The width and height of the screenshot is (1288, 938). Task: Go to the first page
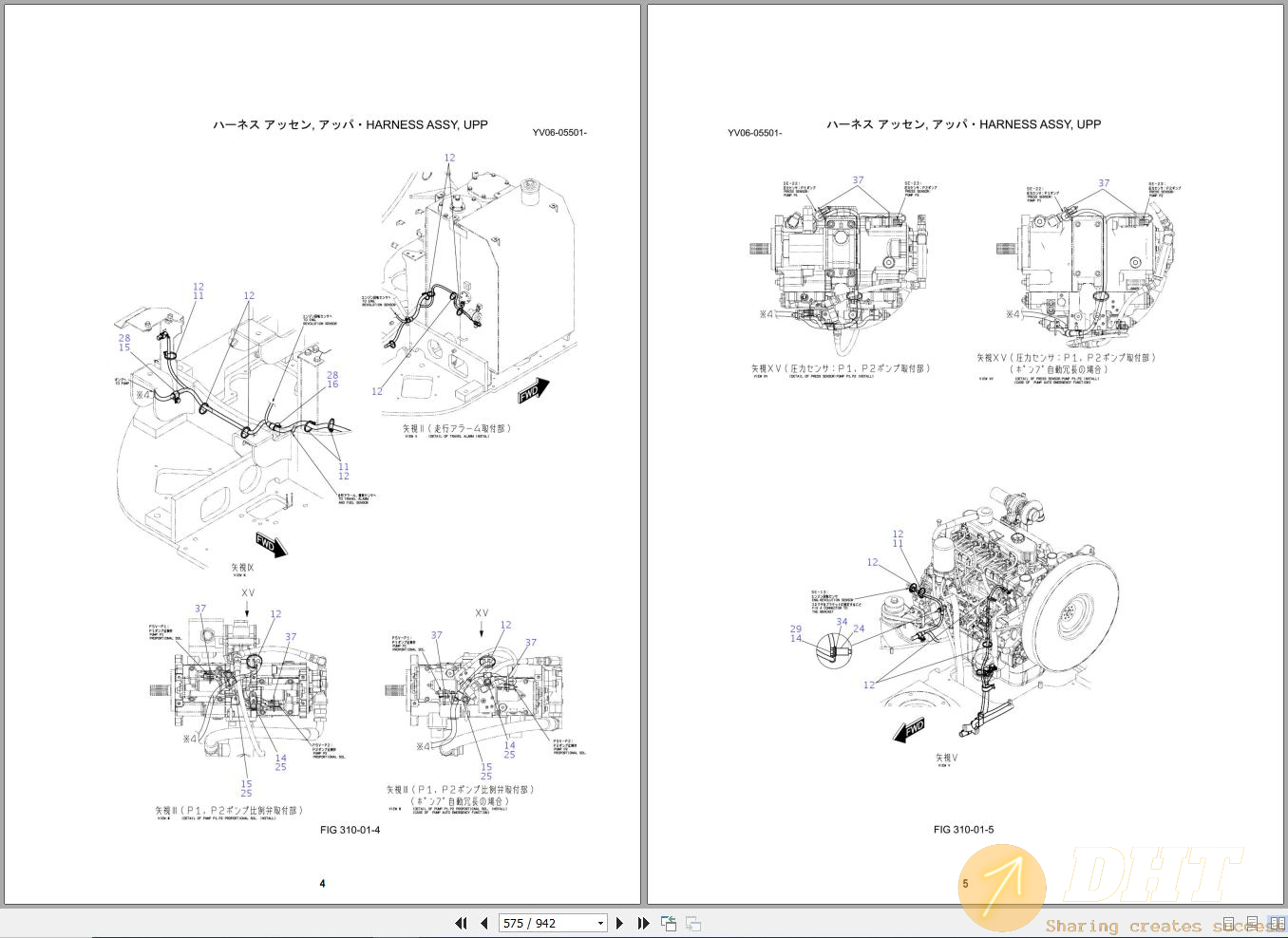click(x=462, y=923)
